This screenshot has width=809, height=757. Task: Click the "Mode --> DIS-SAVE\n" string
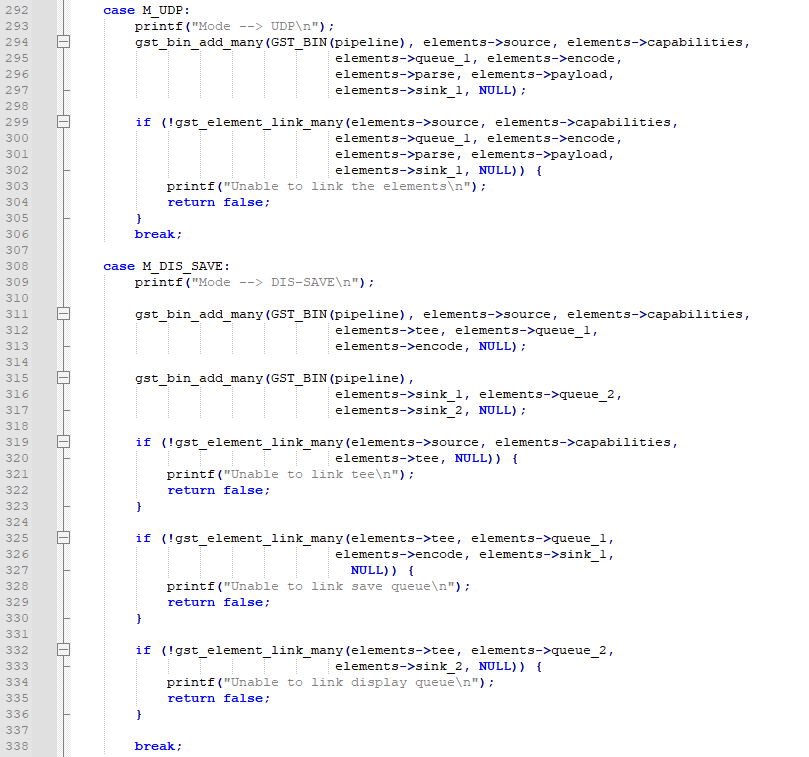(279, 282)
